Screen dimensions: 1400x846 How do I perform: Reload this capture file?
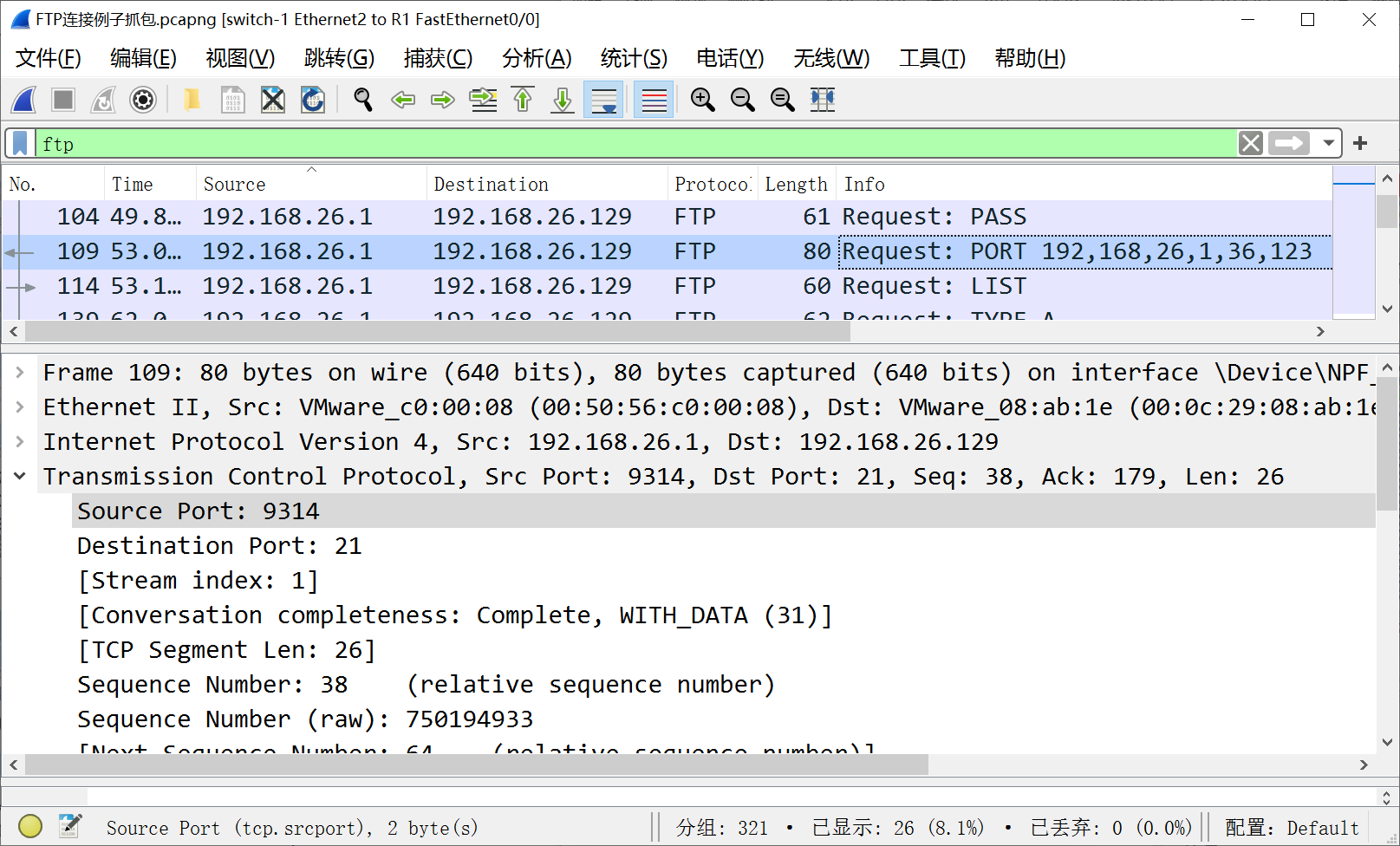[x=312, y=100]
